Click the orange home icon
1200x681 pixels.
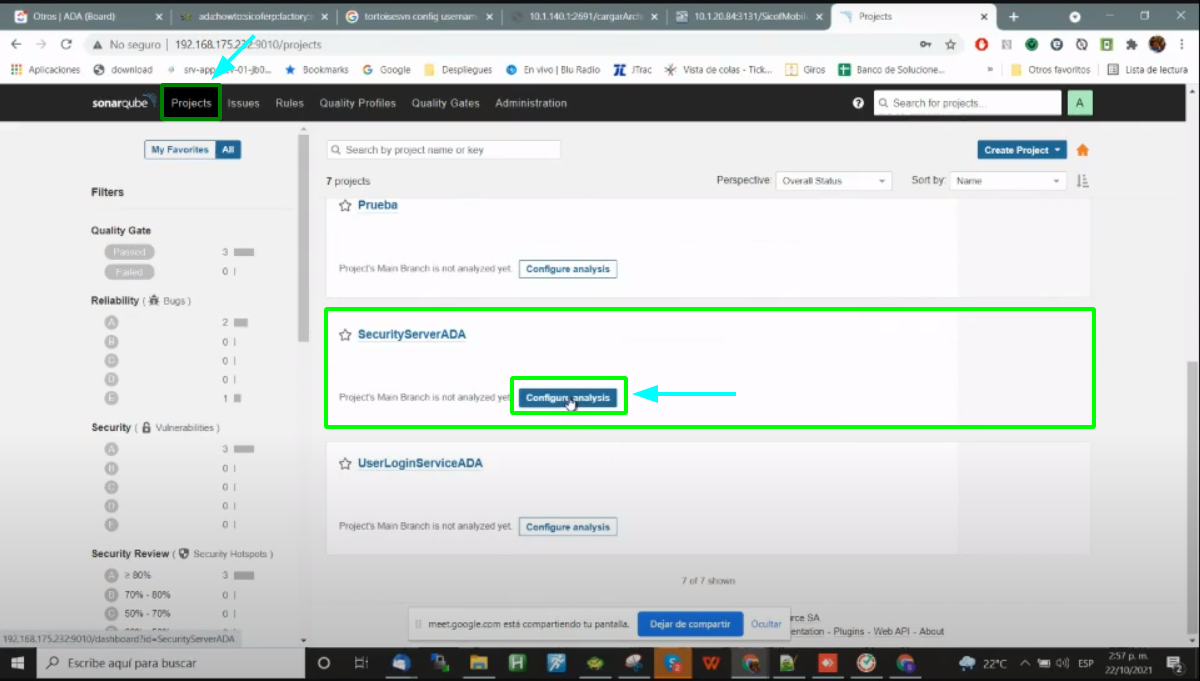[x=1082, y=150]
